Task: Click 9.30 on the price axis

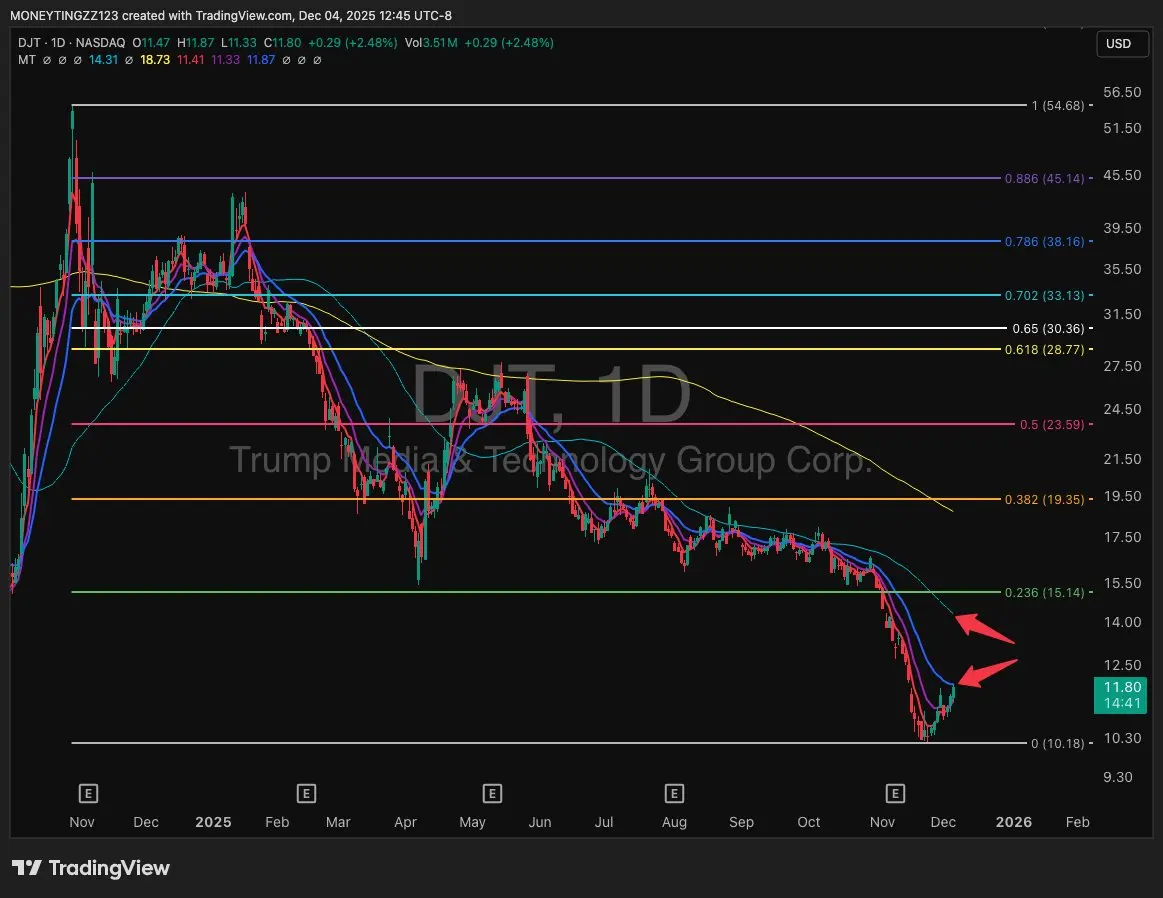Action: 1118,778
